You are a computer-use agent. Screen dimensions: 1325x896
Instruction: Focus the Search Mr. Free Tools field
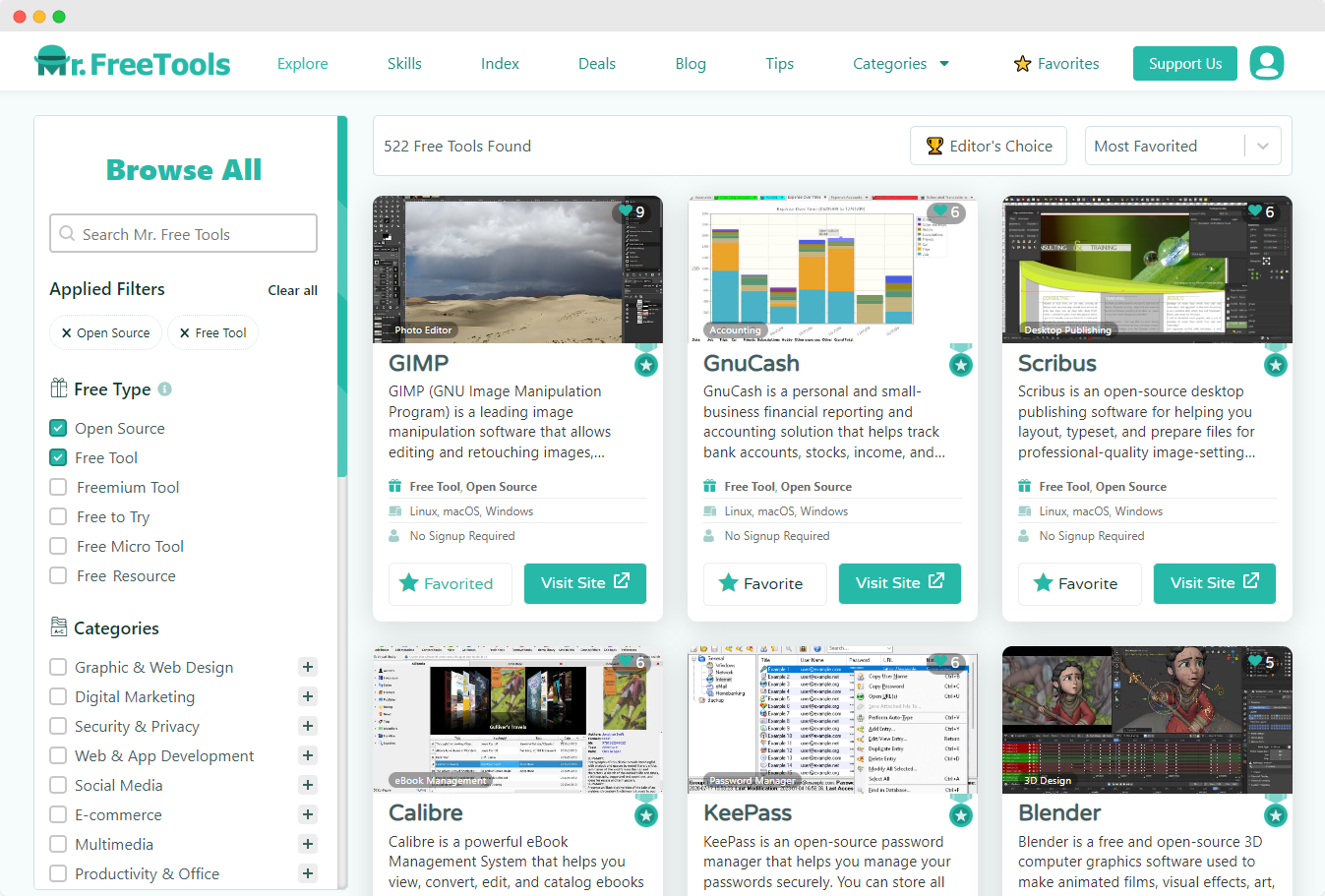183,234
